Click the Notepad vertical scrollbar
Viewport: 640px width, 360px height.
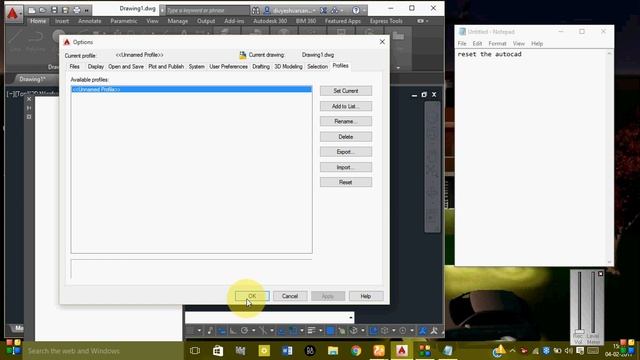[609, 158]
